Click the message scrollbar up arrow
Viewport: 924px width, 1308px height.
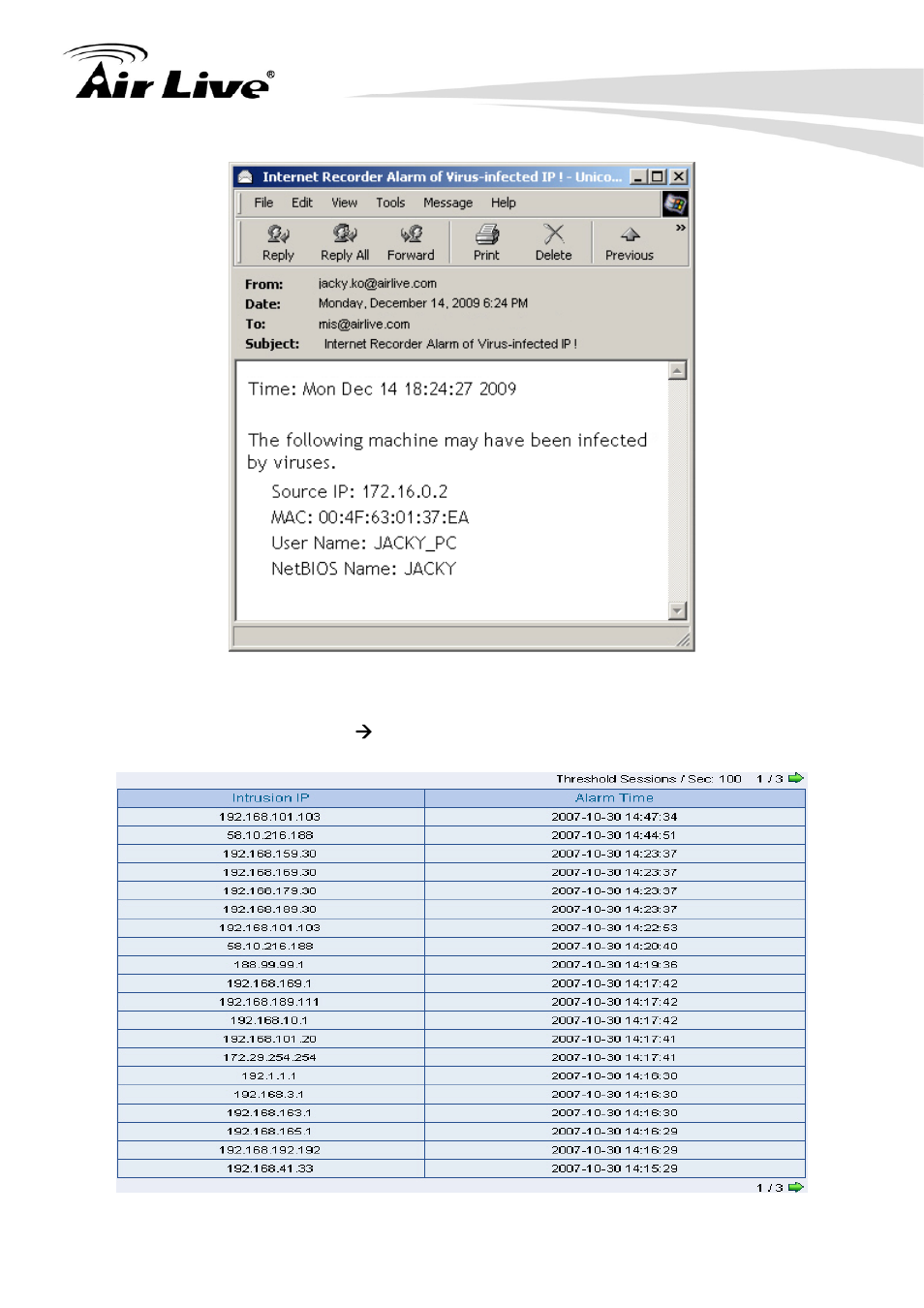678,370
